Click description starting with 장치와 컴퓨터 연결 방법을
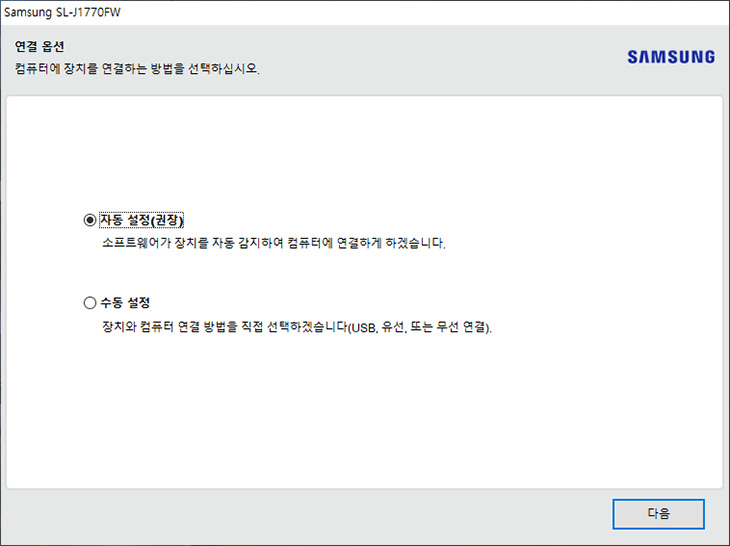The height and width of the screenshot is (546, 730). click(297, 327)
